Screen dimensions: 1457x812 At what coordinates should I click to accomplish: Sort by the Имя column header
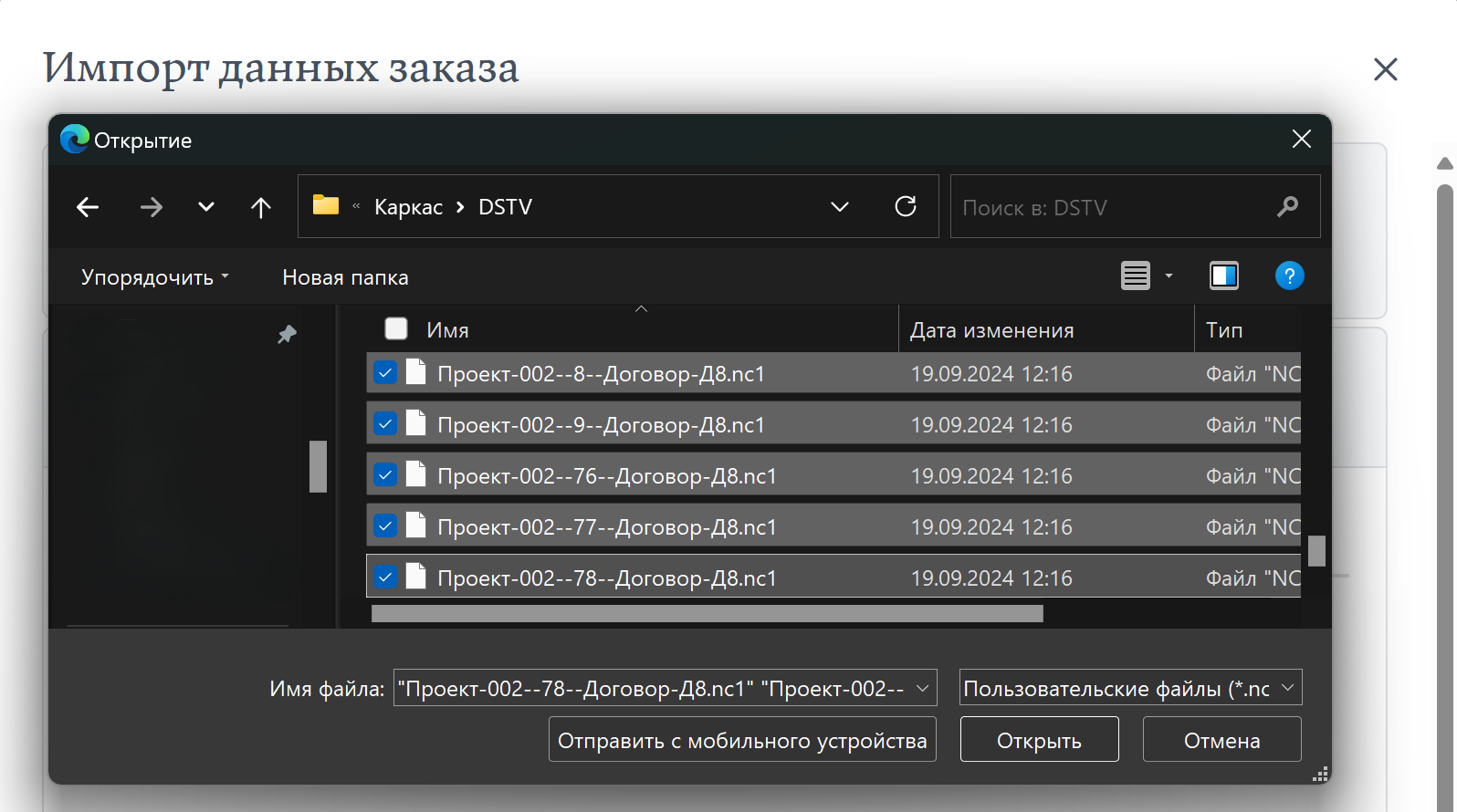click(447, 330)
